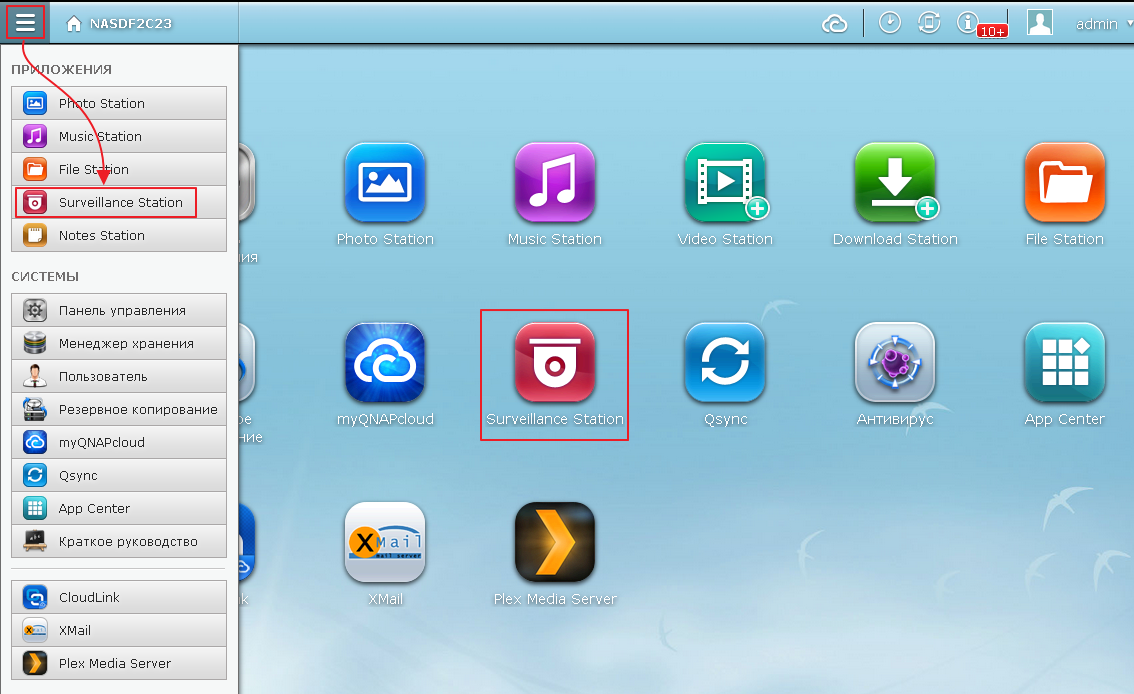Choose Music Station in the main menu list
The height and width of the screenshot is (694, 1134).
[x=119, y=137]
